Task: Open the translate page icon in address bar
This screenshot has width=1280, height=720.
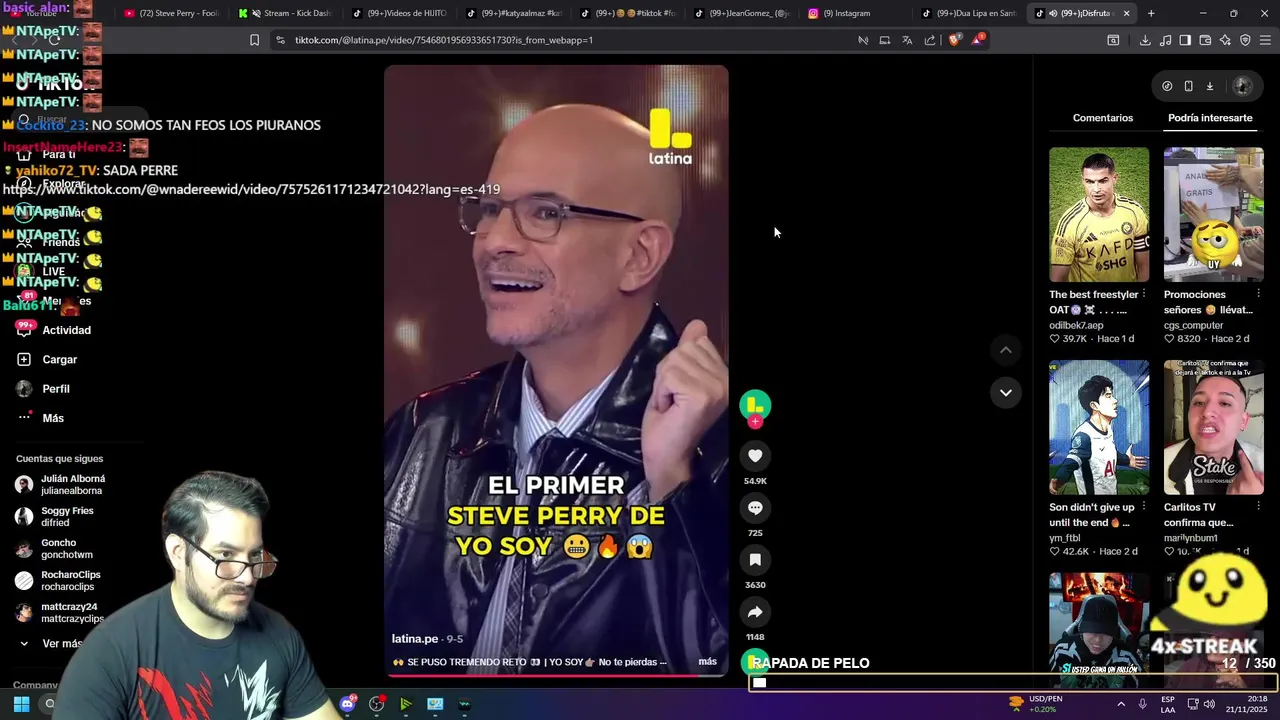Action: click(x=907, y=40)
